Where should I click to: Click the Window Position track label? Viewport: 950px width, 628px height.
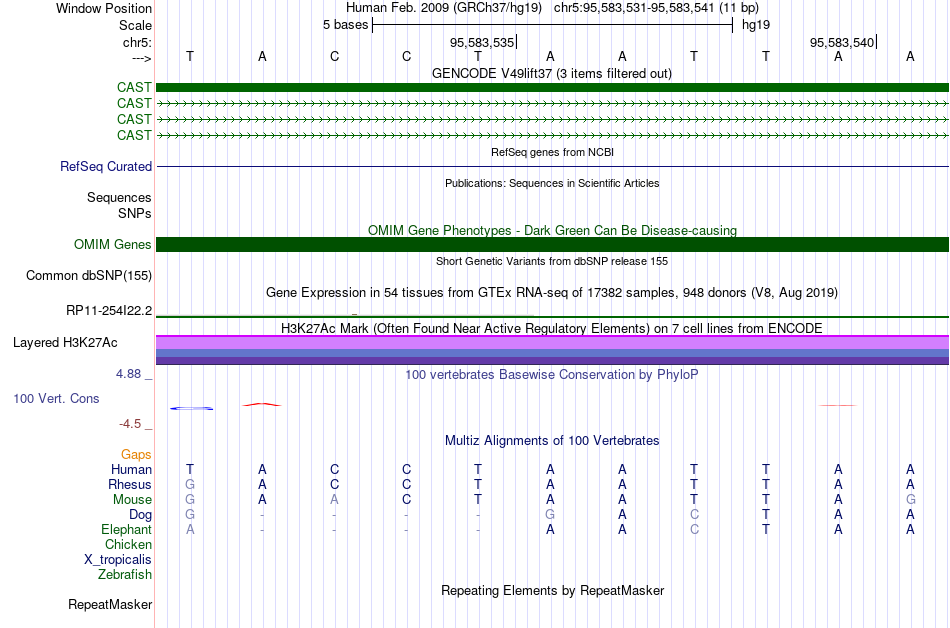pos(104,8)
